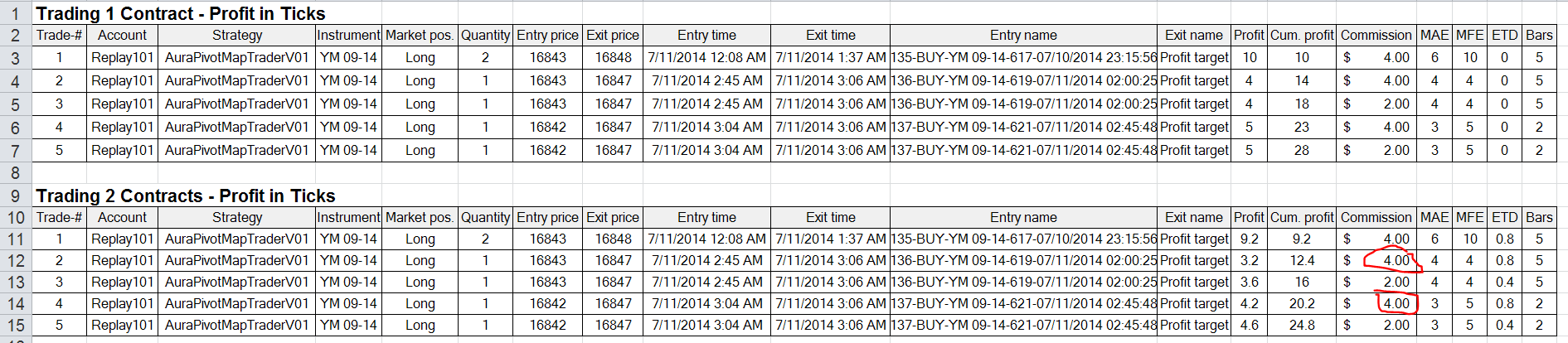1568x343 pixels.
Task: Click the Cum. profit cell showing 24.8
Action: [x=1302, y=325]
